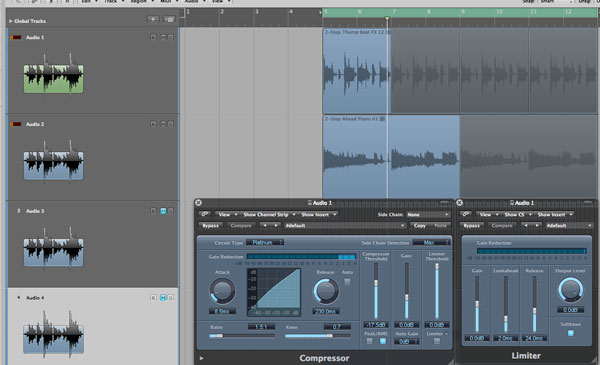
Task: Click the Audio 2 track waveform icon
Action: coord(53,162)
